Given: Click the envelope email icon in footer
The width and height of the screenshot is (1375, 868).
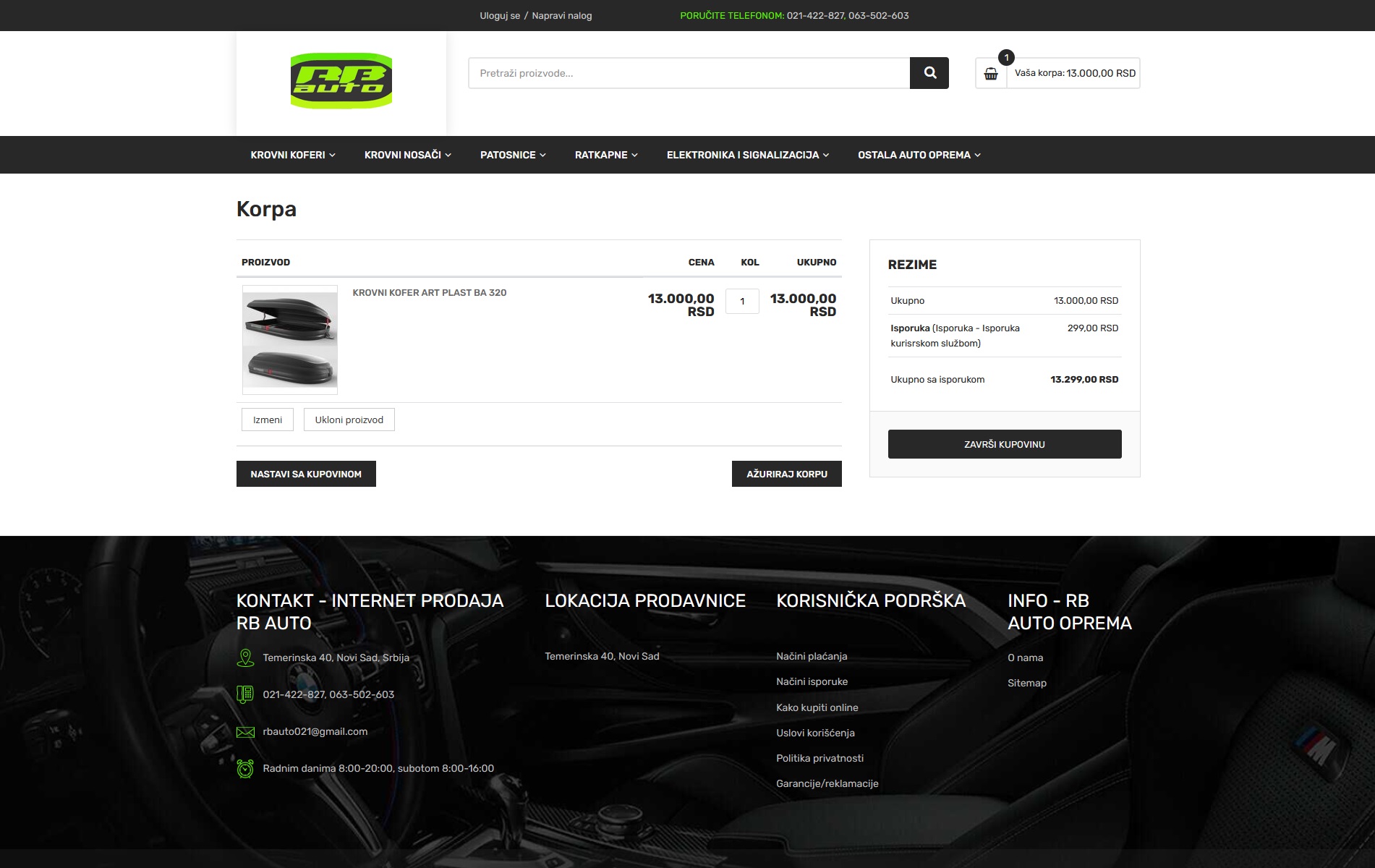Looking at the screenshot, I should (x=245, y=732).
